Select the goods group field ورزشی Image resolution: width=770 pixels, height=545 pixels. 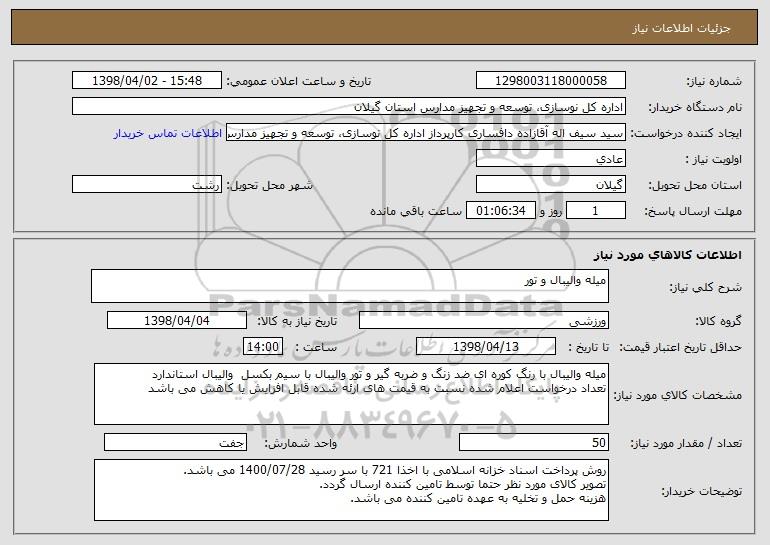point(484,321)
